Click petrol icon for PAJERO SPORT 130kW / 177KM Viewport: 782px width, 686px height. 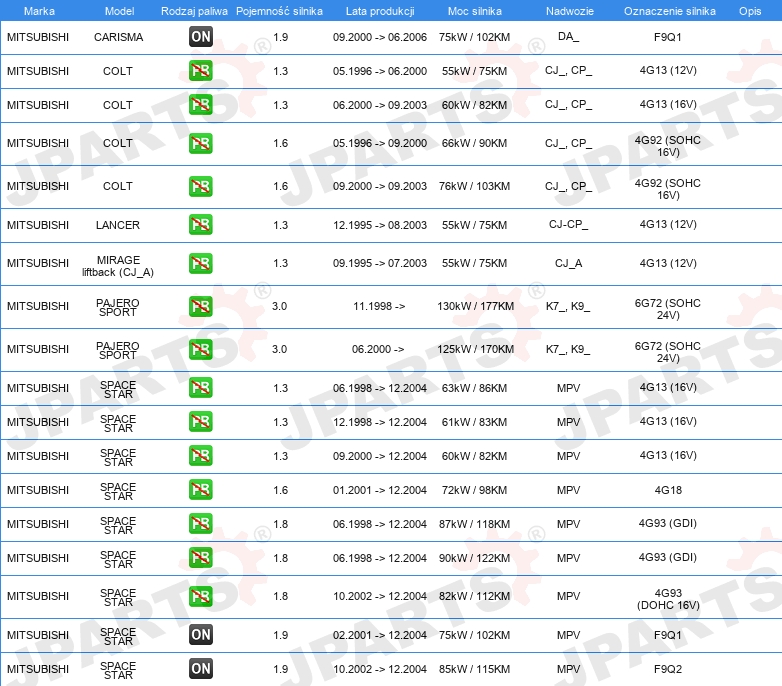click(201, 306)
